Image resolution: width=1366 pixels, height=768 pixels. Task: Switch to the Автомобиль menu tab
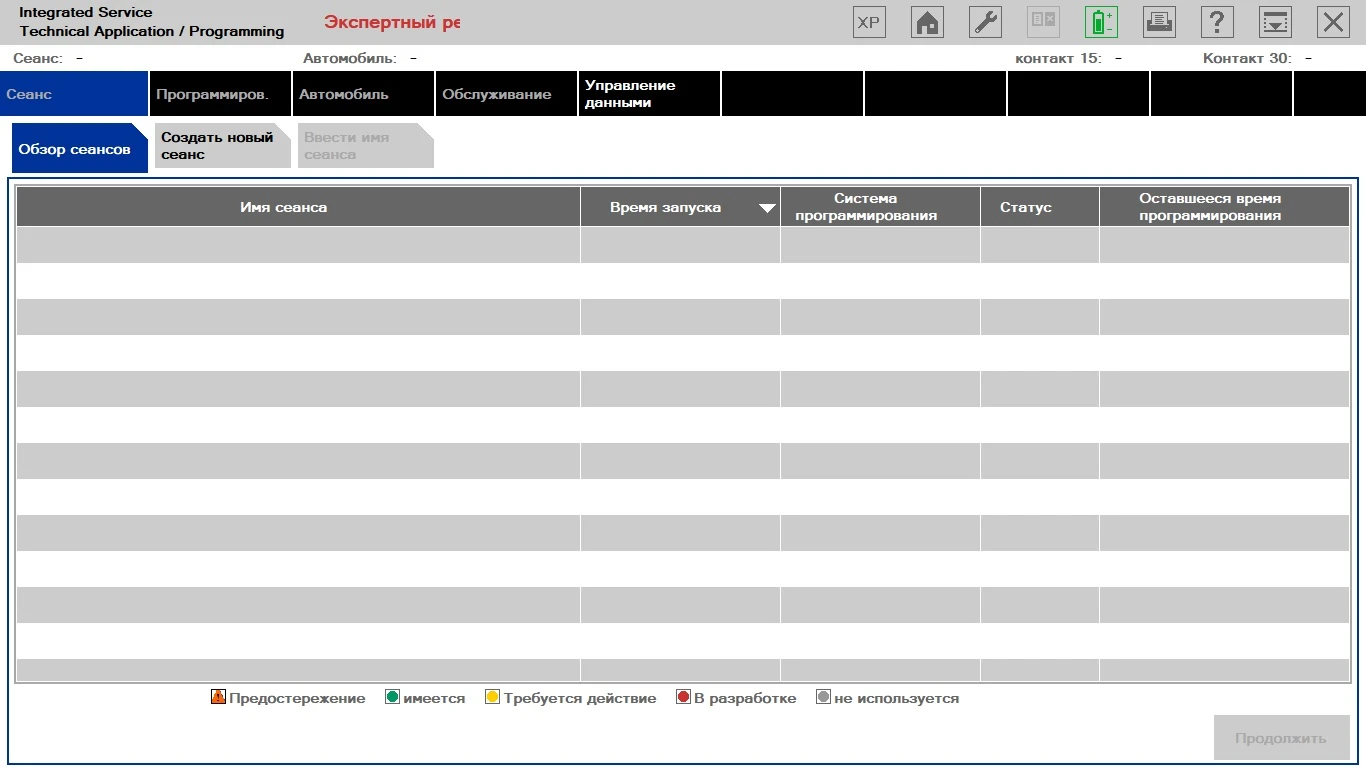363,94
